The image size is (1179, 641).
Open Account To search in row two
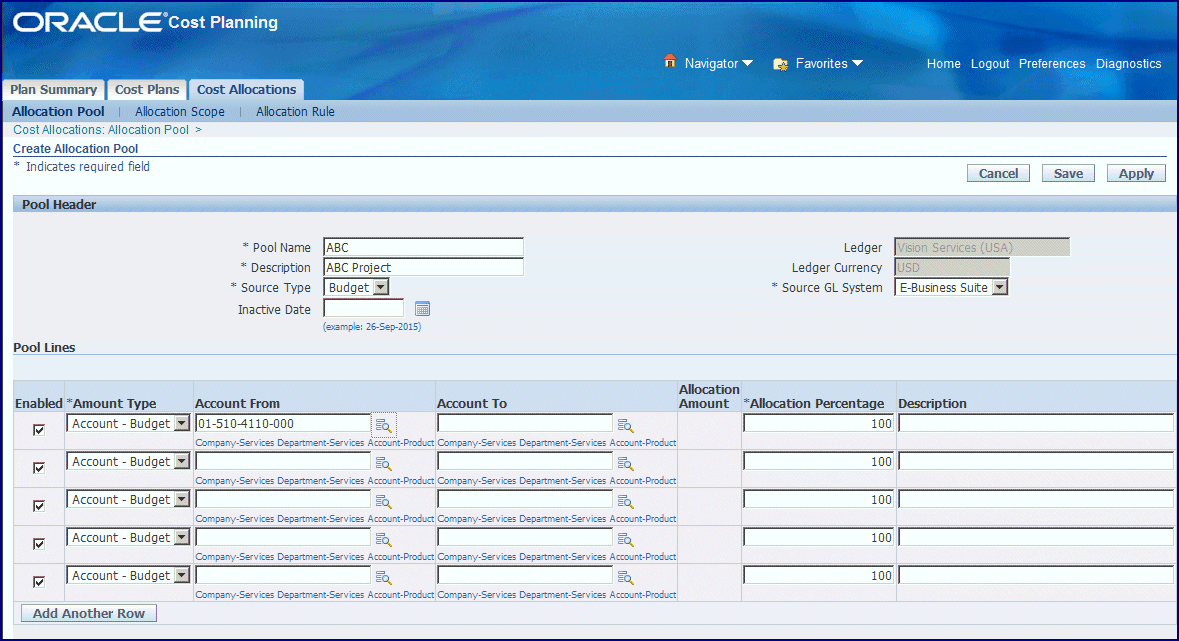[625, 463]
